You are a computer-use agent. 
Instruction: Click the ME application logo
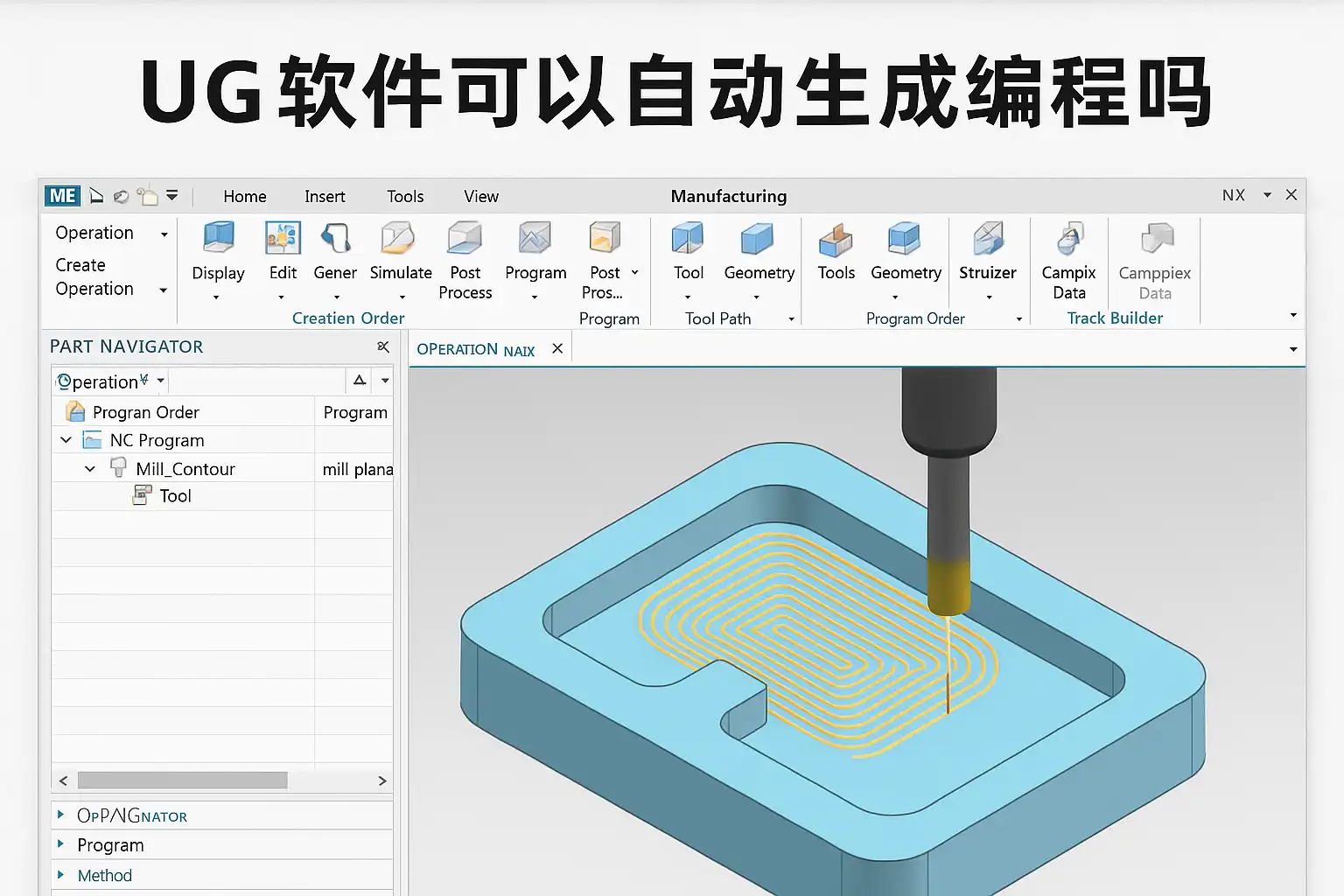(62, 196)
